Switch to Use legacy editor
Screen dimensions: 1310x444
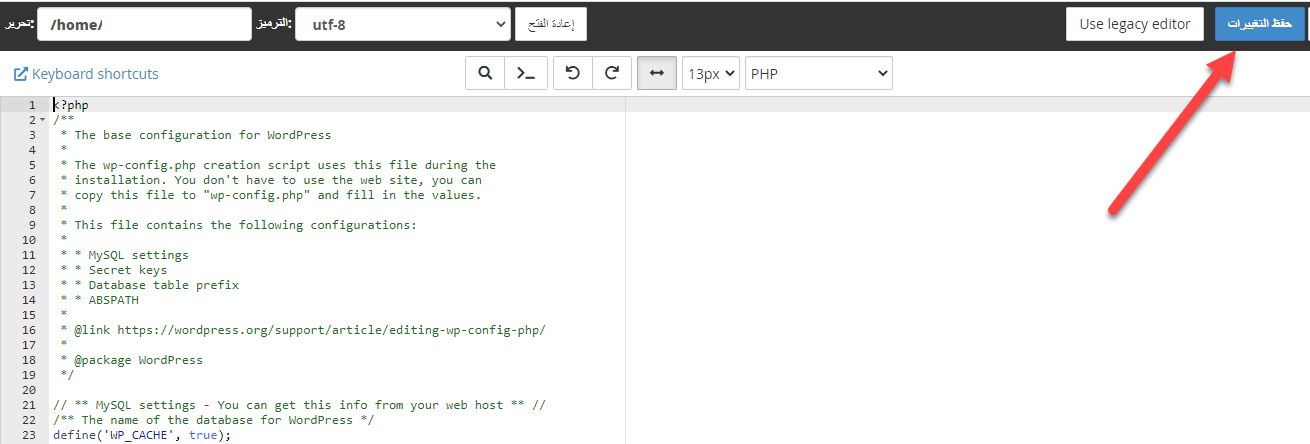pyautogui.click(x=1135, y=24)
